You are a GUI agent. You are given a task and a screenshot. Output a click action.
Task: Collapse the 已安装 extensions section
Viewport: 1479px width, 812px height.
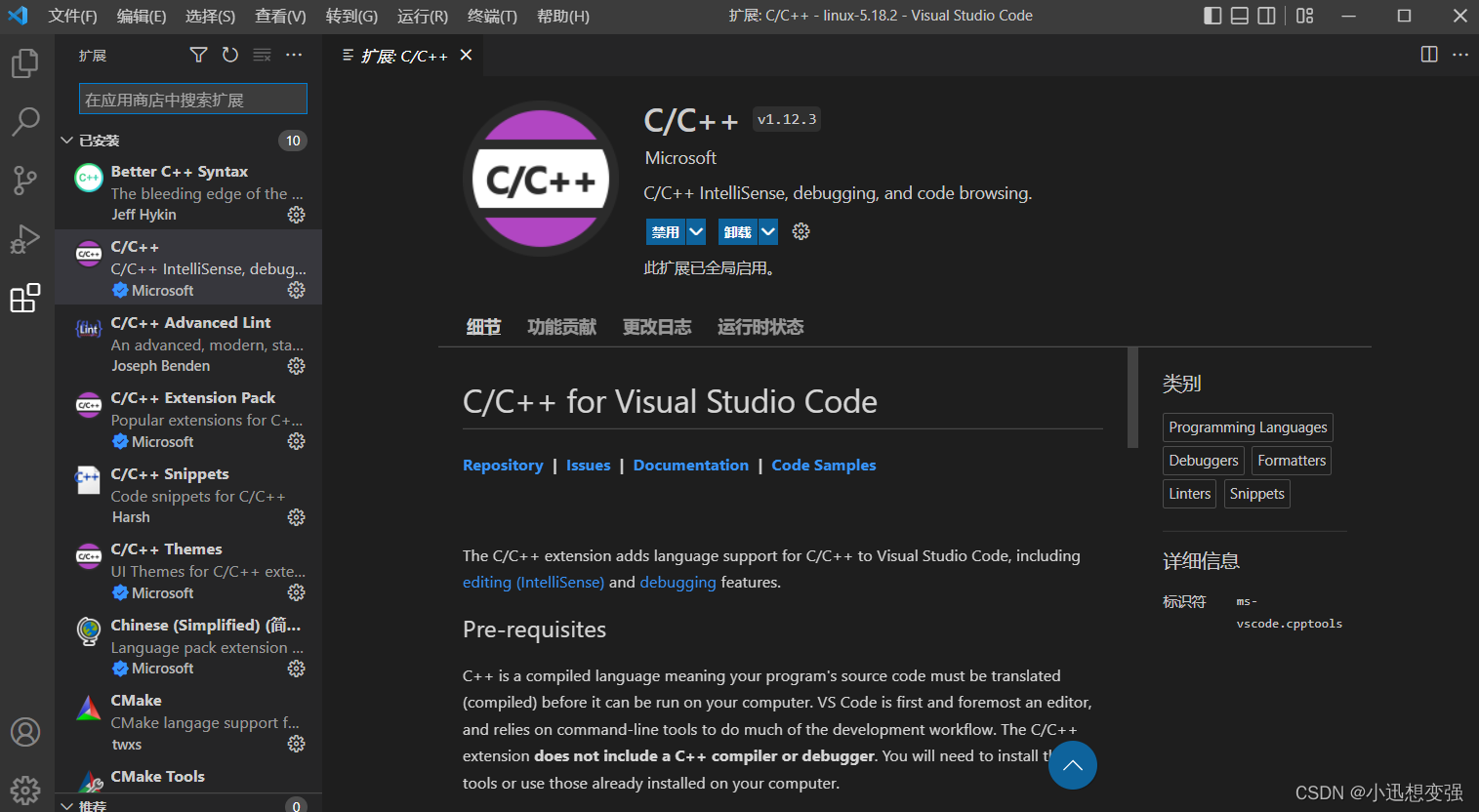[66, 140]
